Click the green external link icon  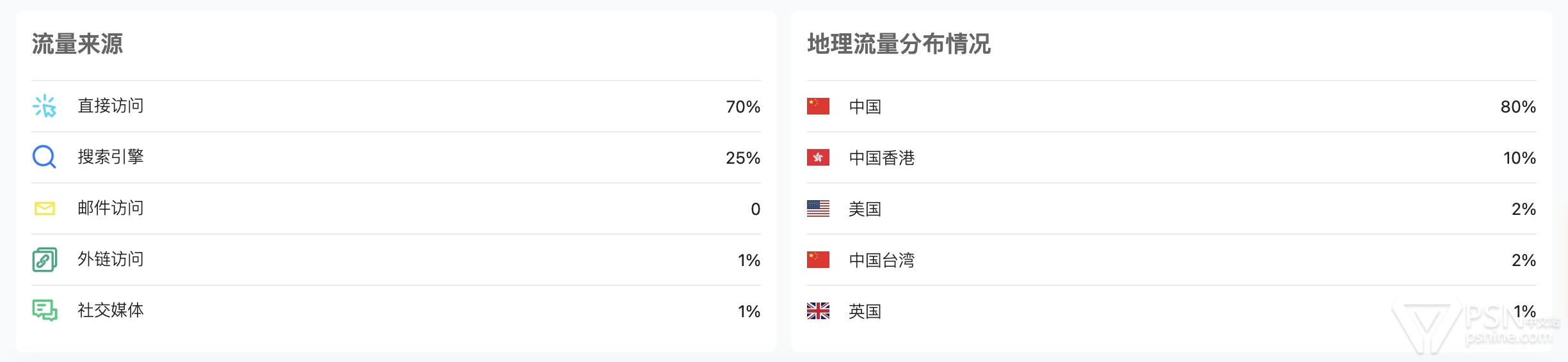click(x=45, y=260)
